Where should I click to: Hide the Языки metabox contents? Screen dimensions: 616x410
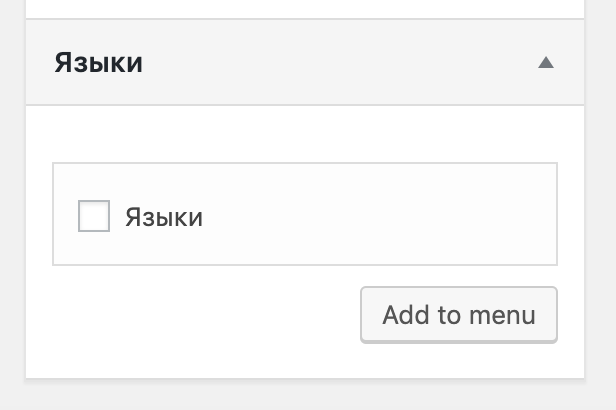coord(545,63)
